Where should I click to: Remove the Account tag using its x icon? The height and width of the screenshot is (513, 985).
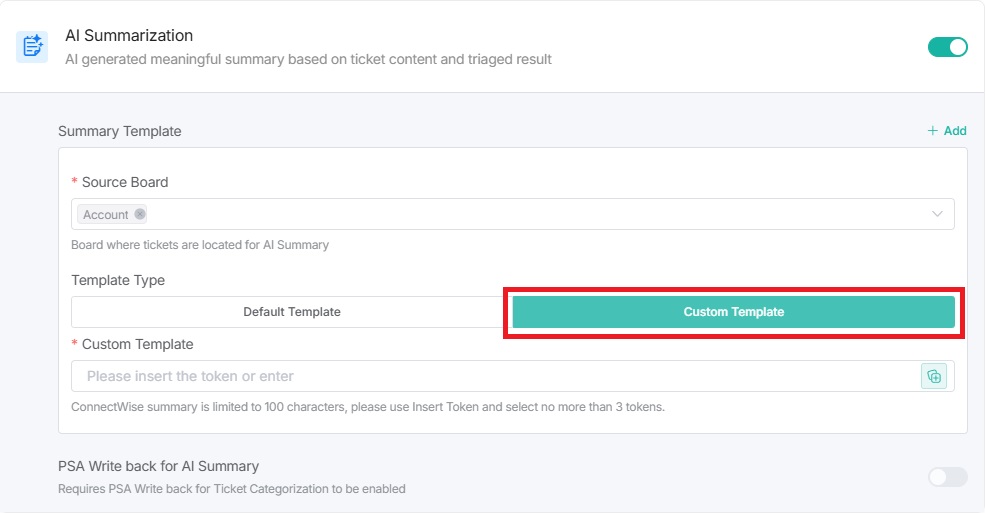[x=140, y=214]
